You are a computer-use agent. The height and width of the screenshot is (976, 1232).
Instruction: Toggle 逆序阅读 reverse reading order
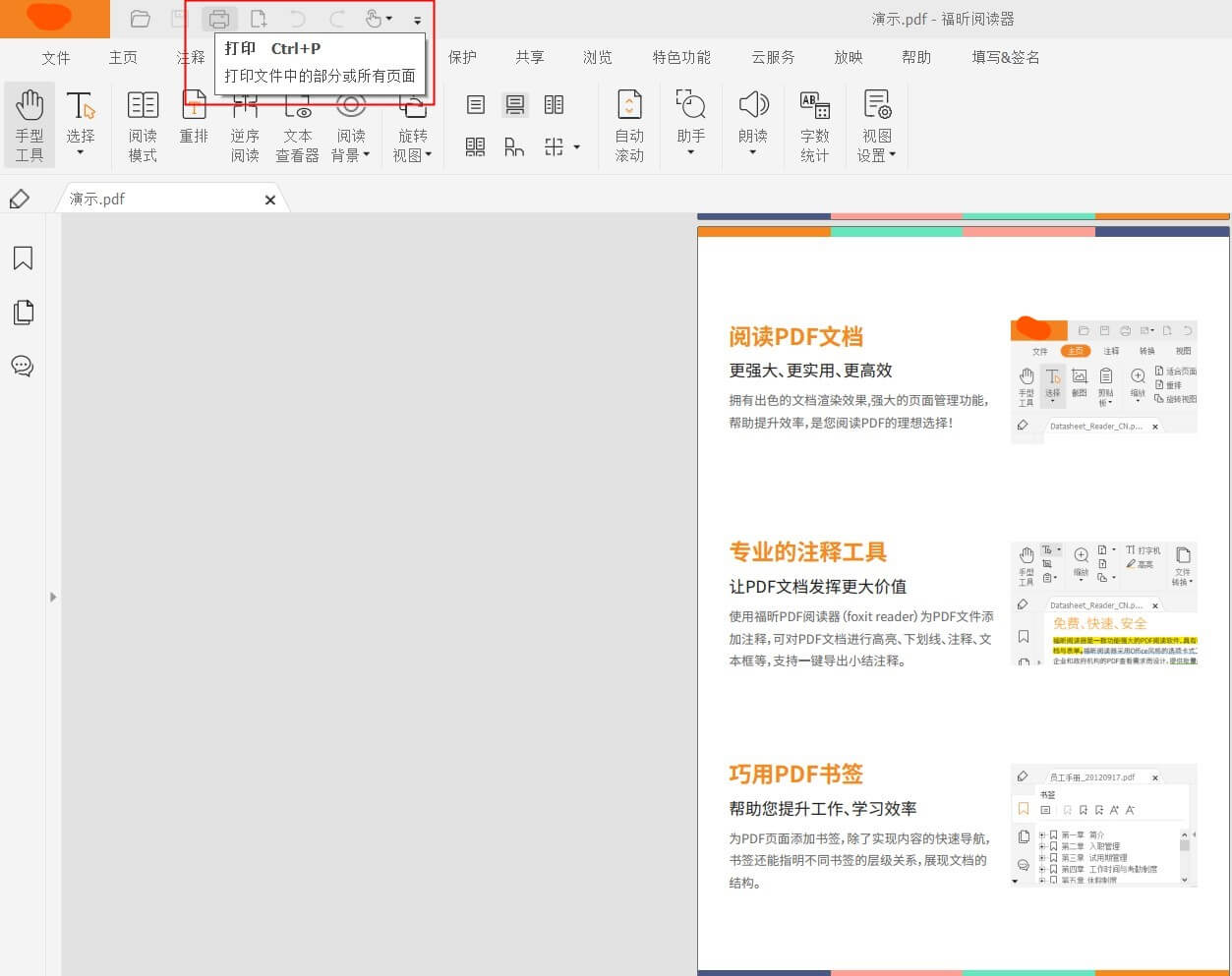click(x=245, y=126)
